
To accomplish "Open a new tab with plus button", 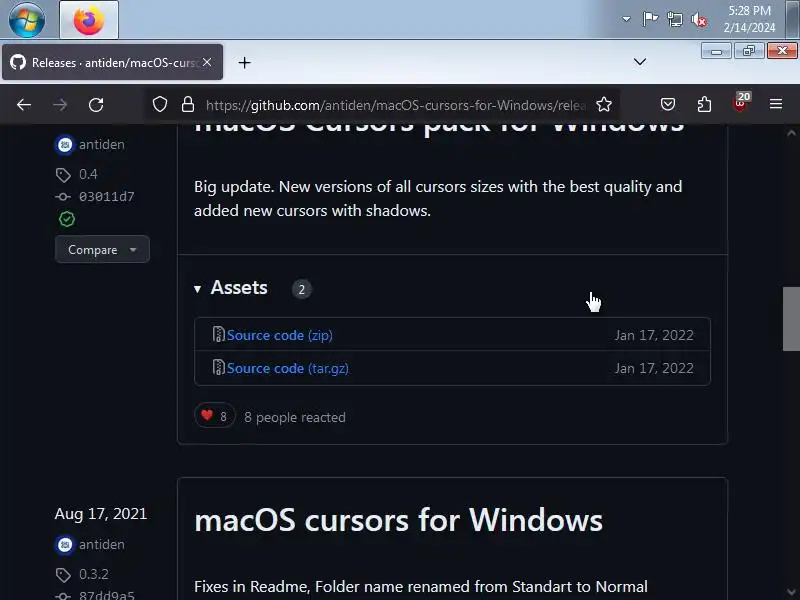I will (244, 63).
